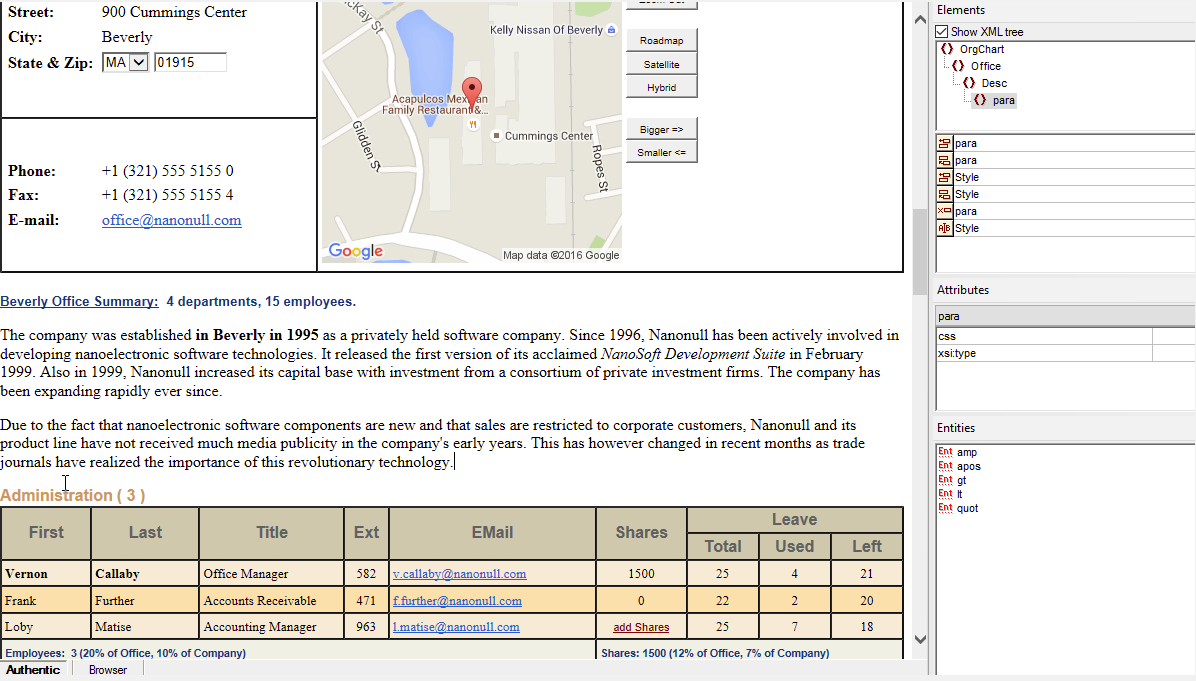Click the vertical scrollbar thumb
The height and width of the screenshot is (681, 1196).
click(x=920, y=252)
